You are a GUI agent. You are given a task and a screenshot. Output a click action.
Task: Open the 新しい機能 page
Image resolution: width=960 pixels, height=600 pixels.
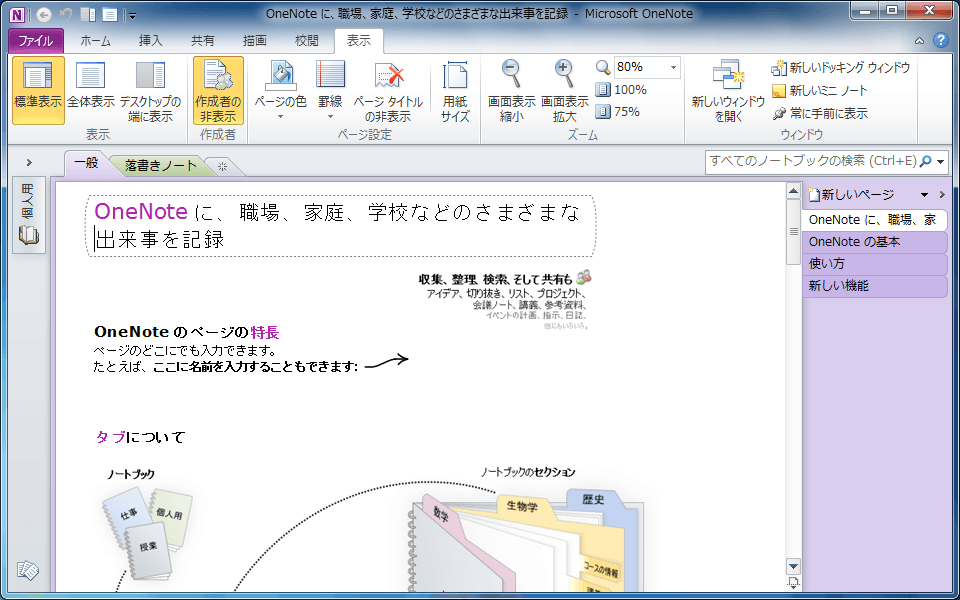tap(874, 286)
